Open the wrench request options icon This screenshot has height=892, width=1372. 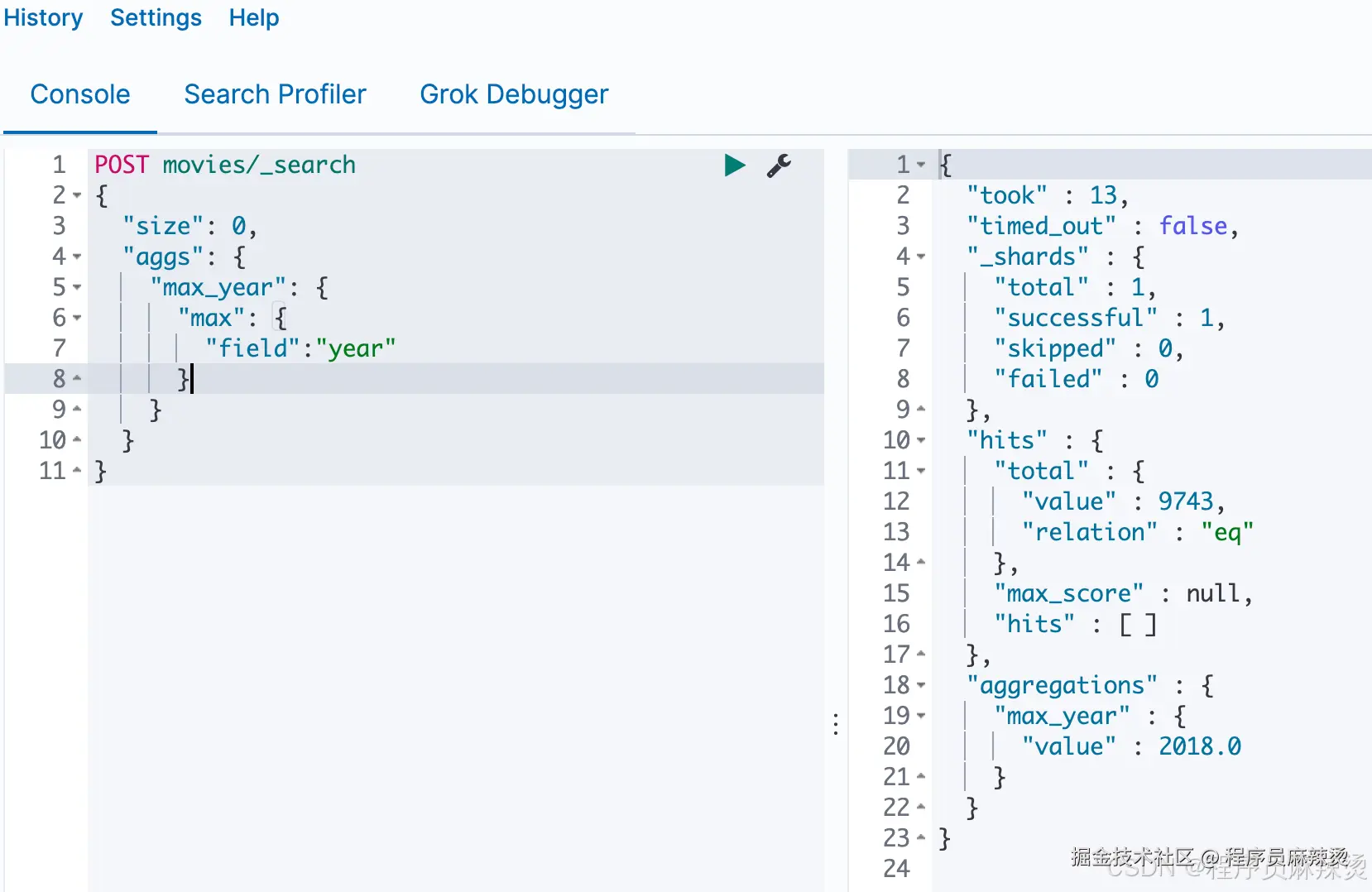(x=779, y=165)
